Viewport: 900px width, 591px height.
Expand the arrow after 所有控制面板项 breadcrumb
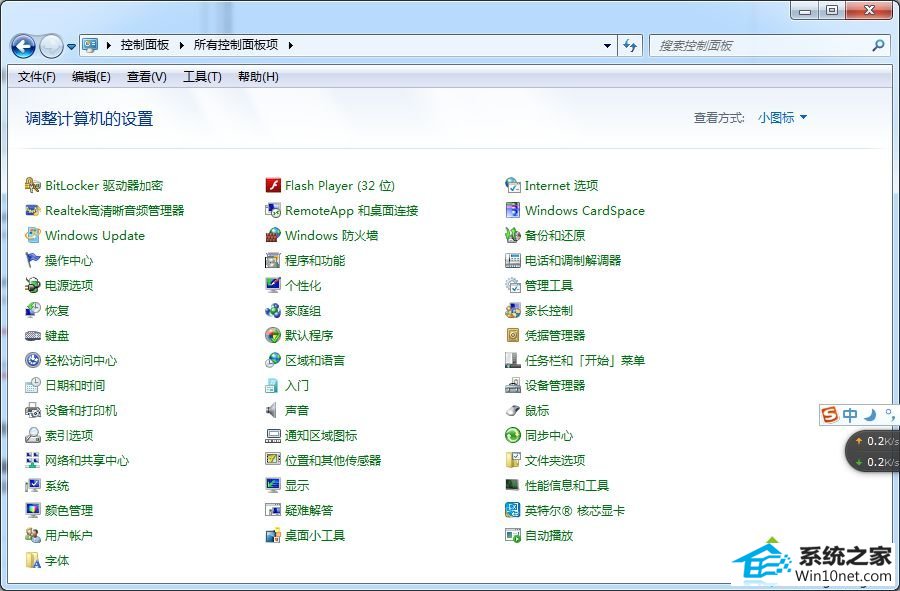(290, 45)
